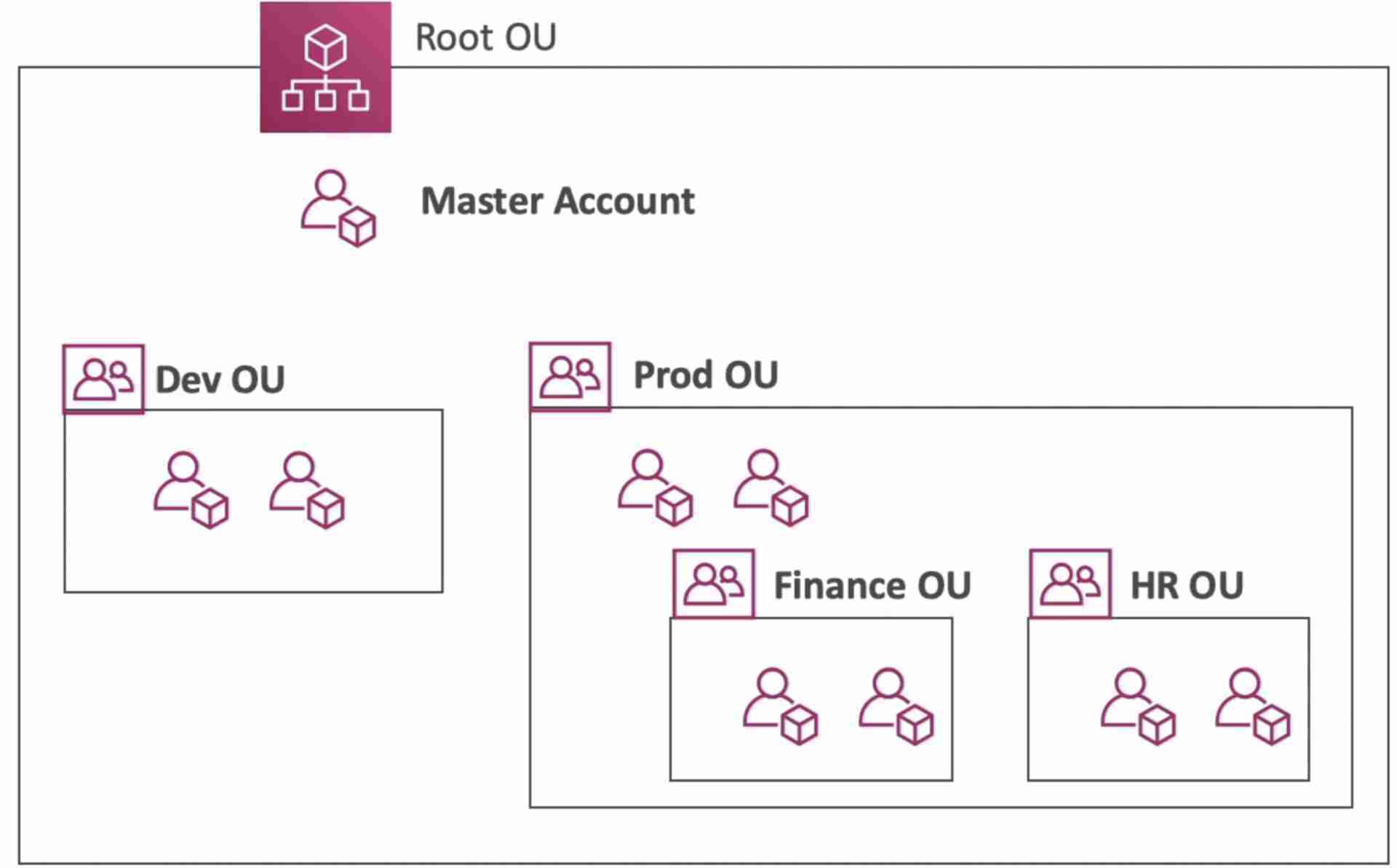Click the 'Finance OU' label

[872, 586]
